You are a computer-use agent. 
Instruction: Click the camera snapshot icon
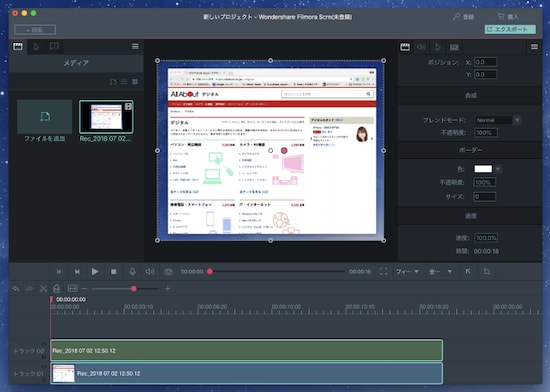[168, 272]
